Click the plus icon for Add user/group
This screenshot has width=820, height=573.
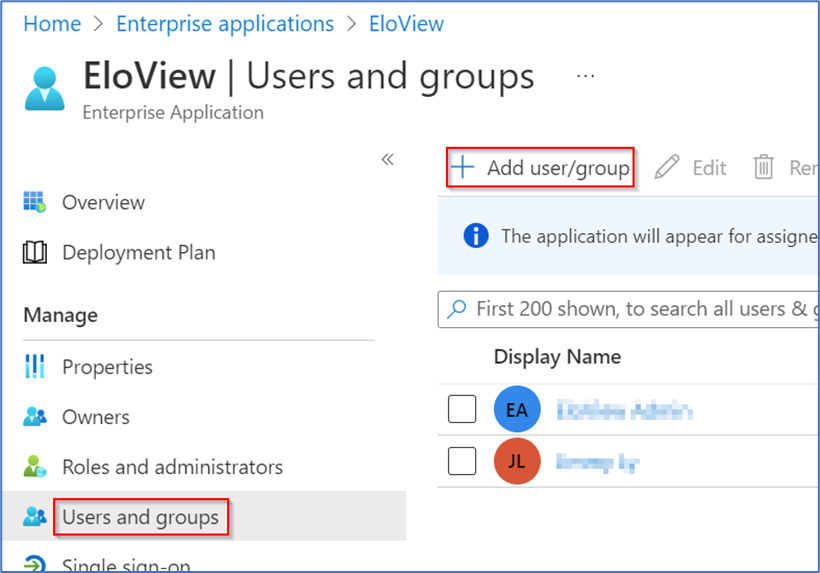[463, 168]
